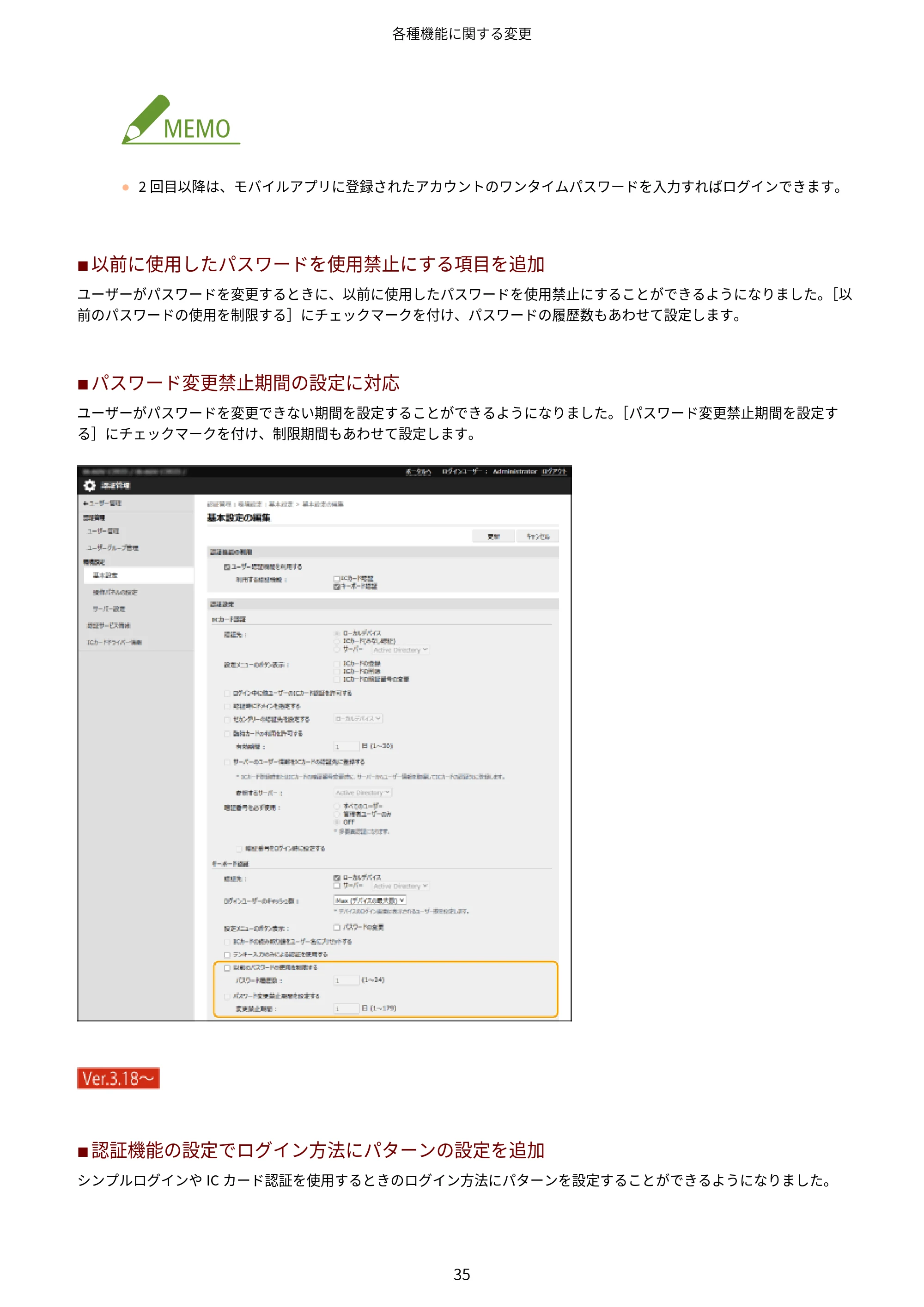
Task: Select ローカルデバイス radio under ICカード認証
Action: click(337, 633)
